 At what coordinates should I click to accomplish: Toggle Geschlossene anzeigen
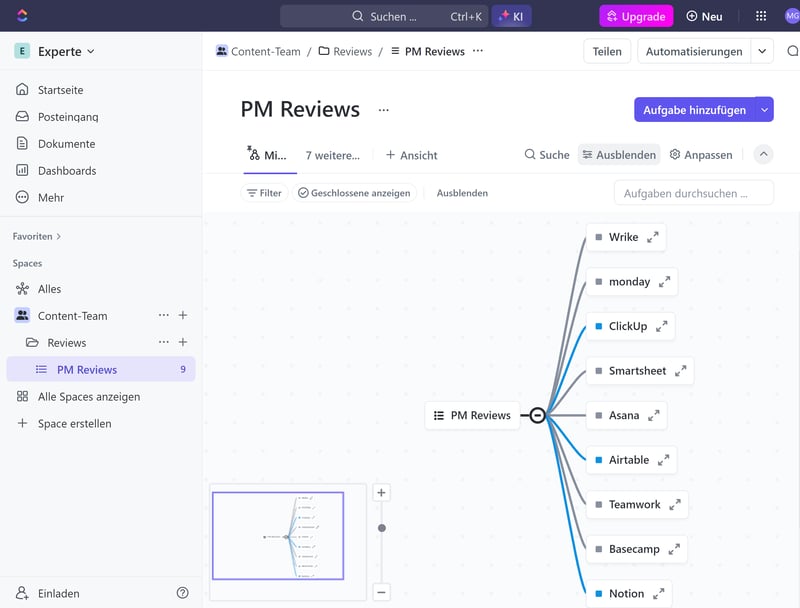(x=354, y=193)
